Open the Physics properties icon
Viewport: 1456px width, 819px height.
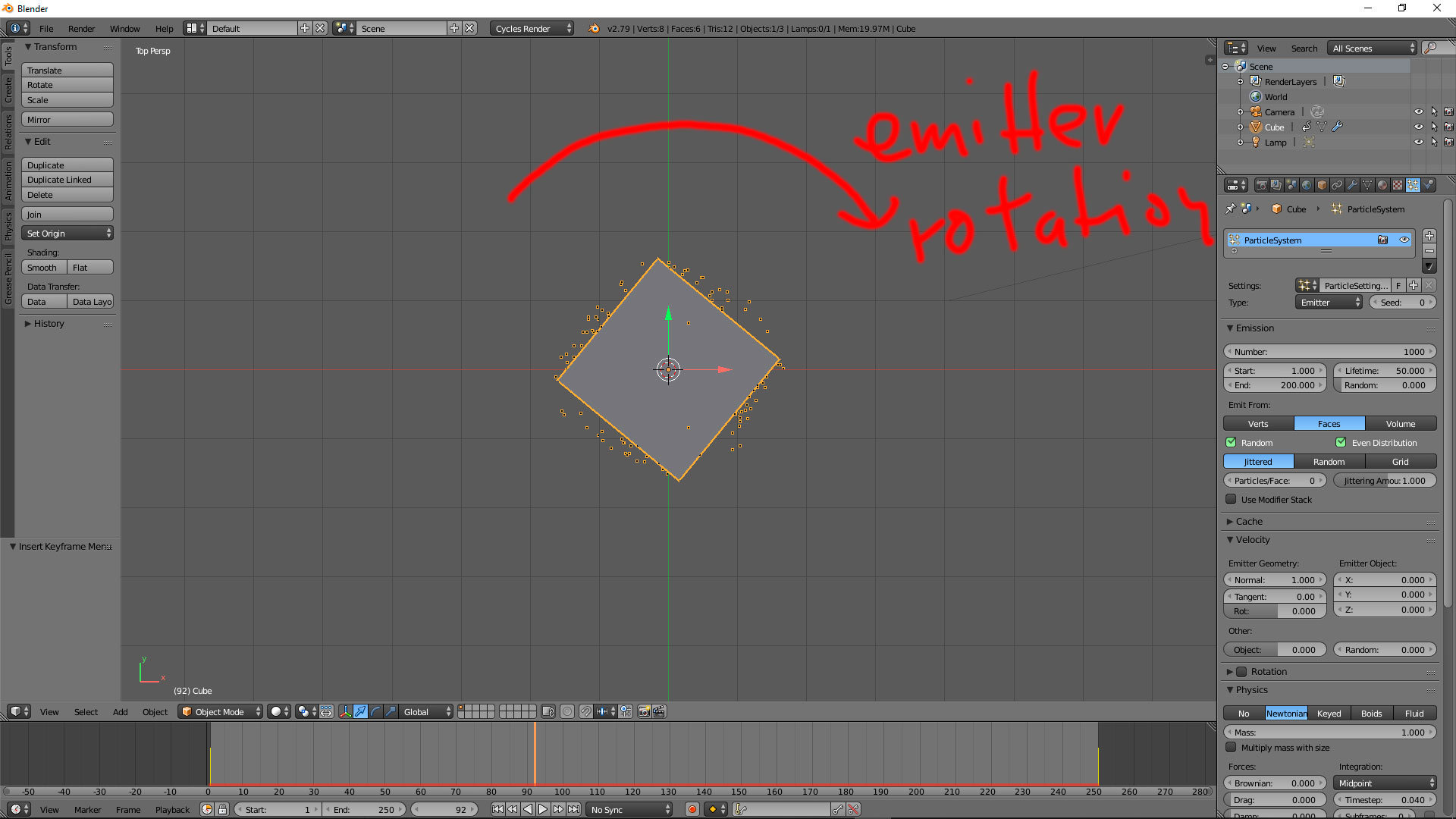coord(1429,185)
